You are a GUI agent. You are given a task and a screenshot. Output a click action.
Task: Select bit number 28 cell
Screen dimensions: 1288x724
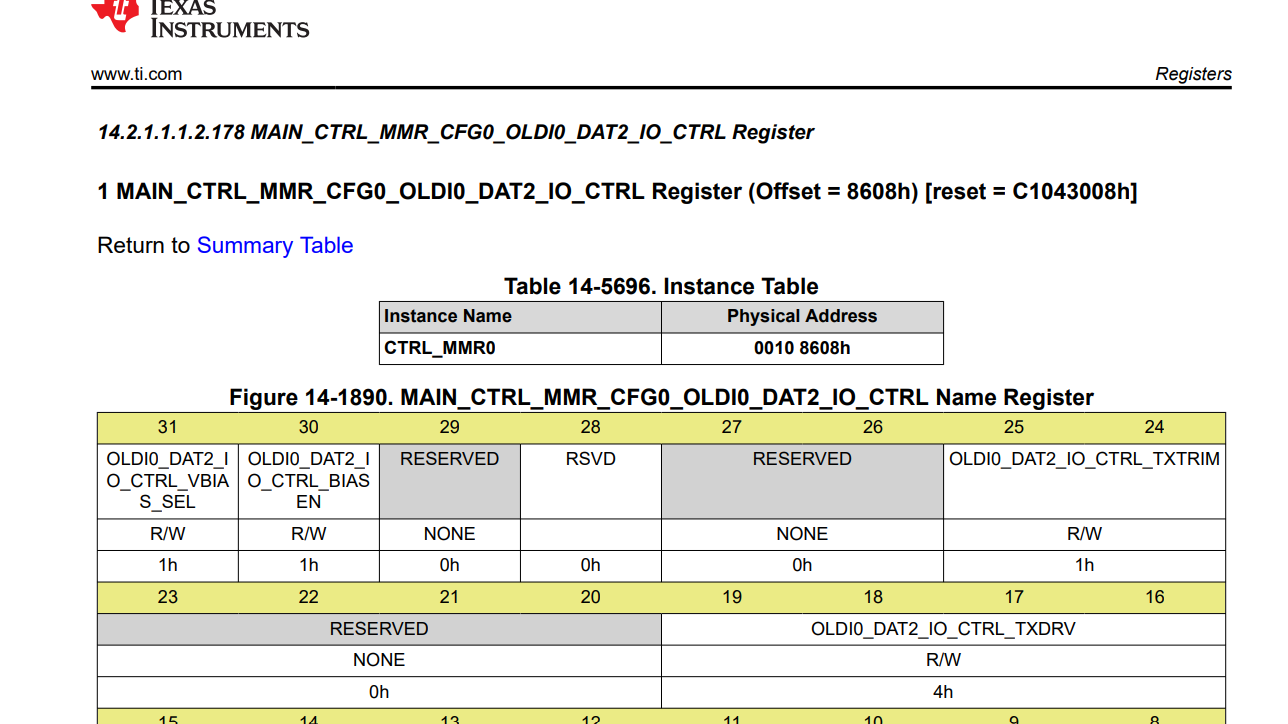pos(591,428)
